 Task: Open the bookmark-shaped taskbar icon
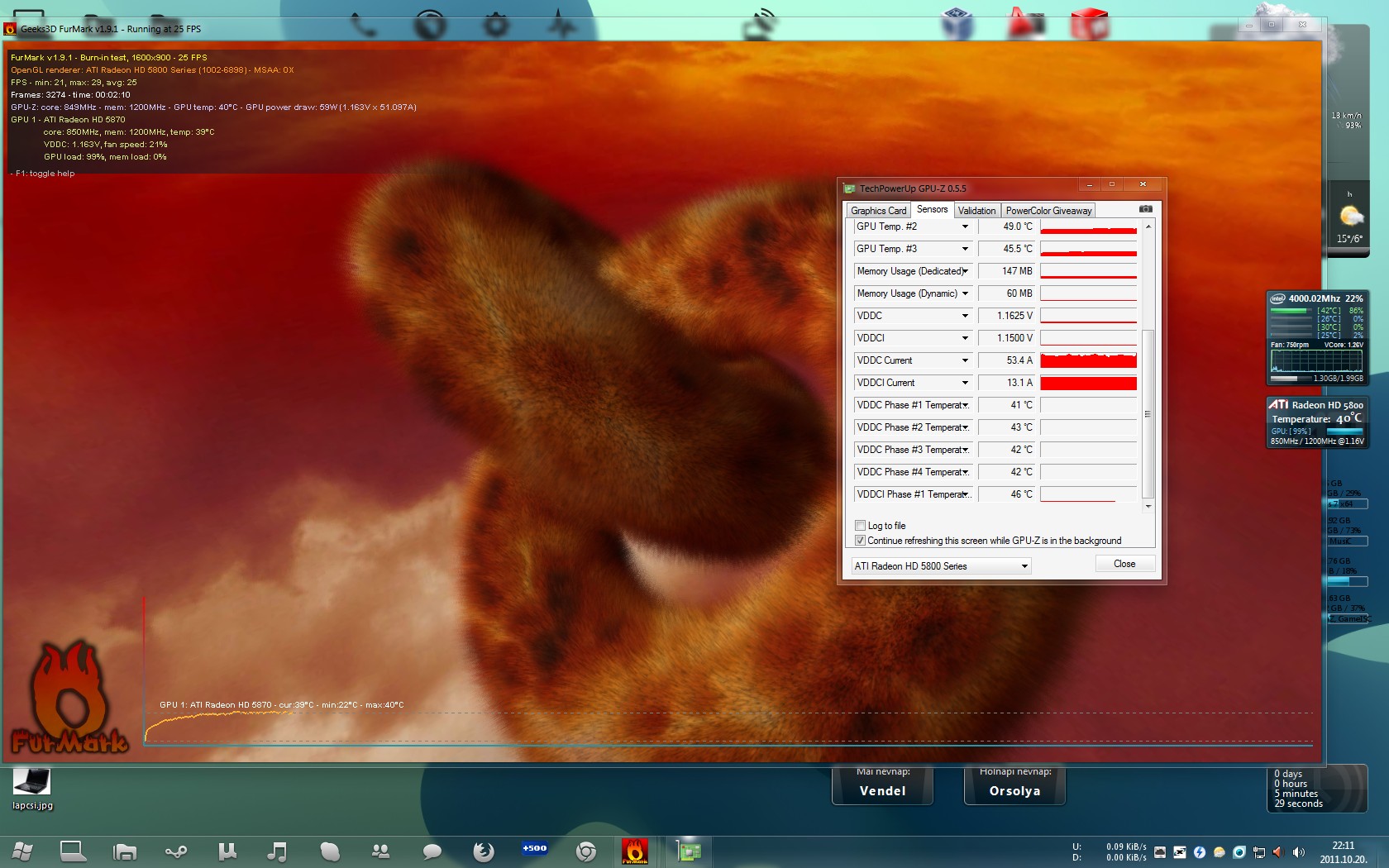[x=227, y=851]
